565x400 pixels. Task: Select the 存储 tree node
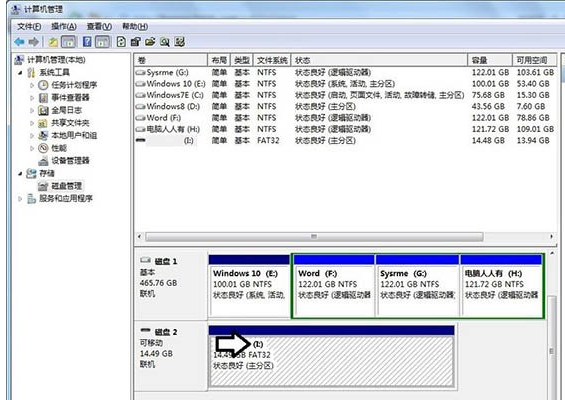tap(41, 173)
